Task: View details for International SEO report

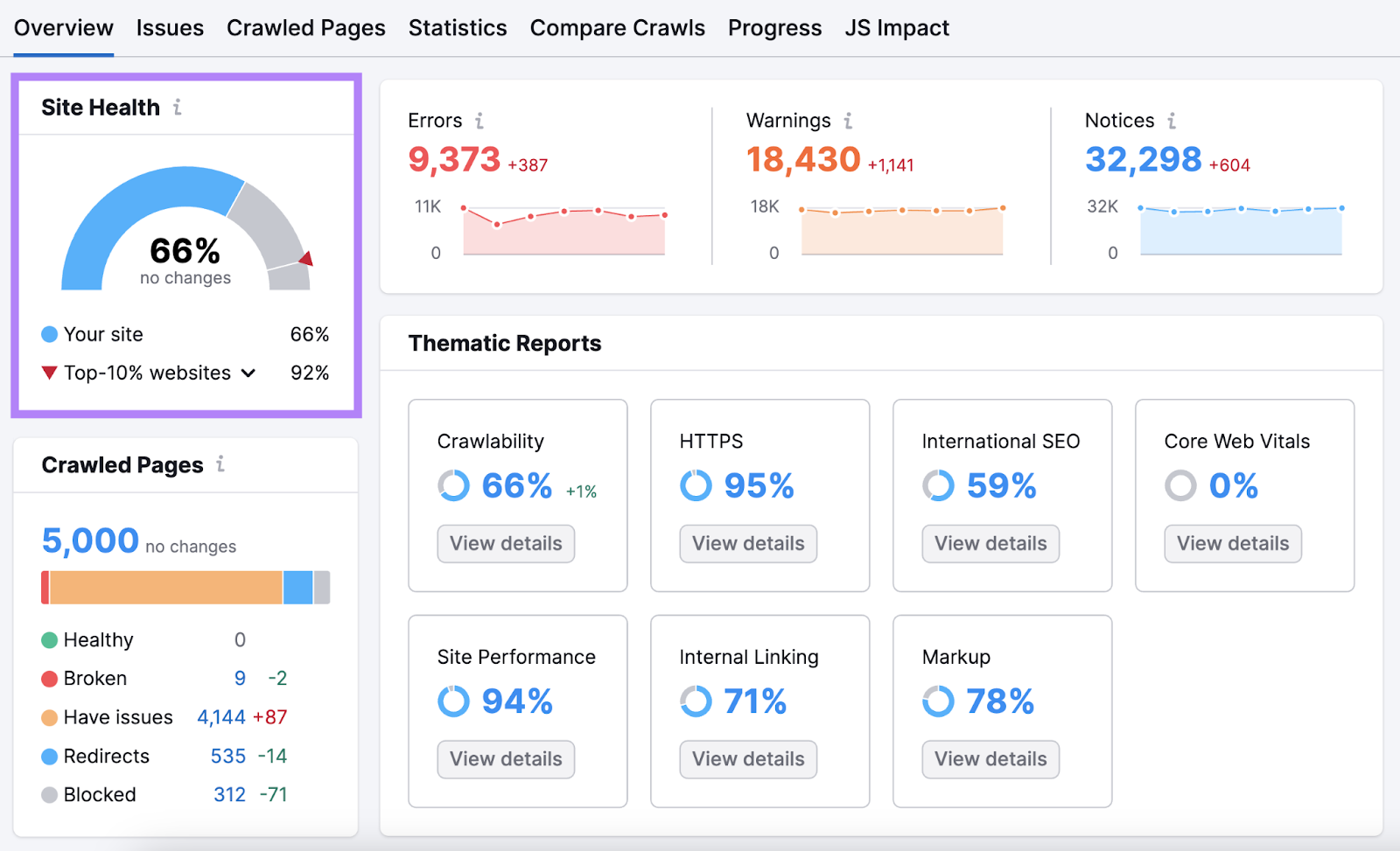Action: point(990,543)
